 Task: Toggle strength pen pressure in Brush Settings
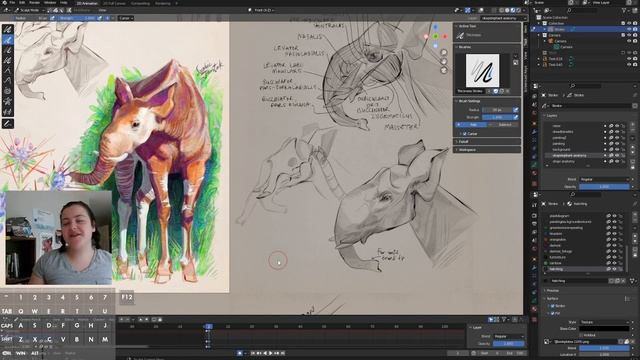pos(516,117)
